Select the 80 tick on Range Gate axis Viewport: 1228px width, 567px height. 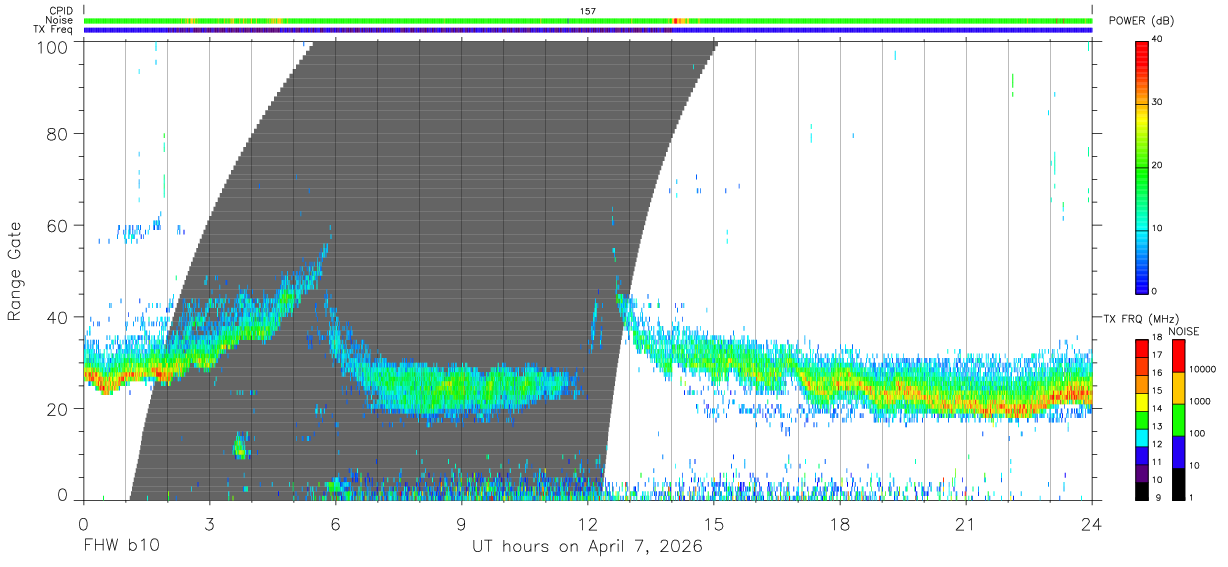click(58, 133)
